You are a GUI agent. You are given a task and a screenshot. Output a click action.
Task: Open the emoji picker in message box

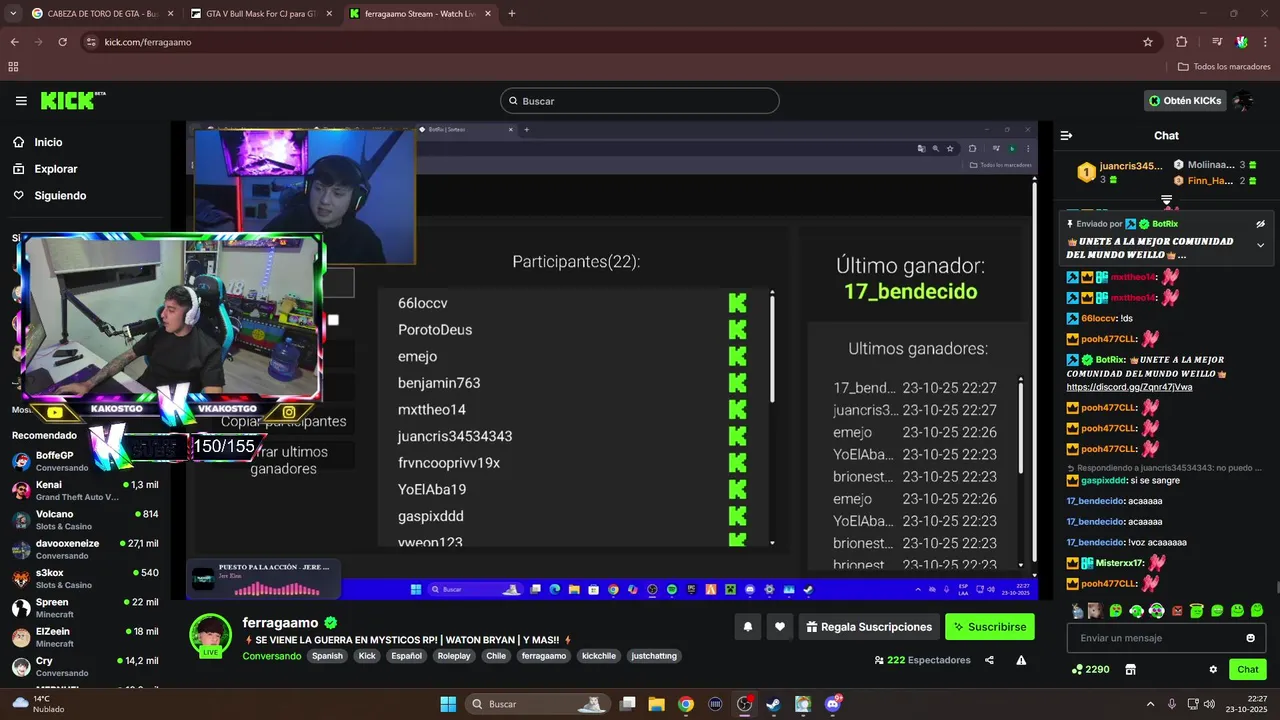pyautogui.click(x=1250, y=638)
